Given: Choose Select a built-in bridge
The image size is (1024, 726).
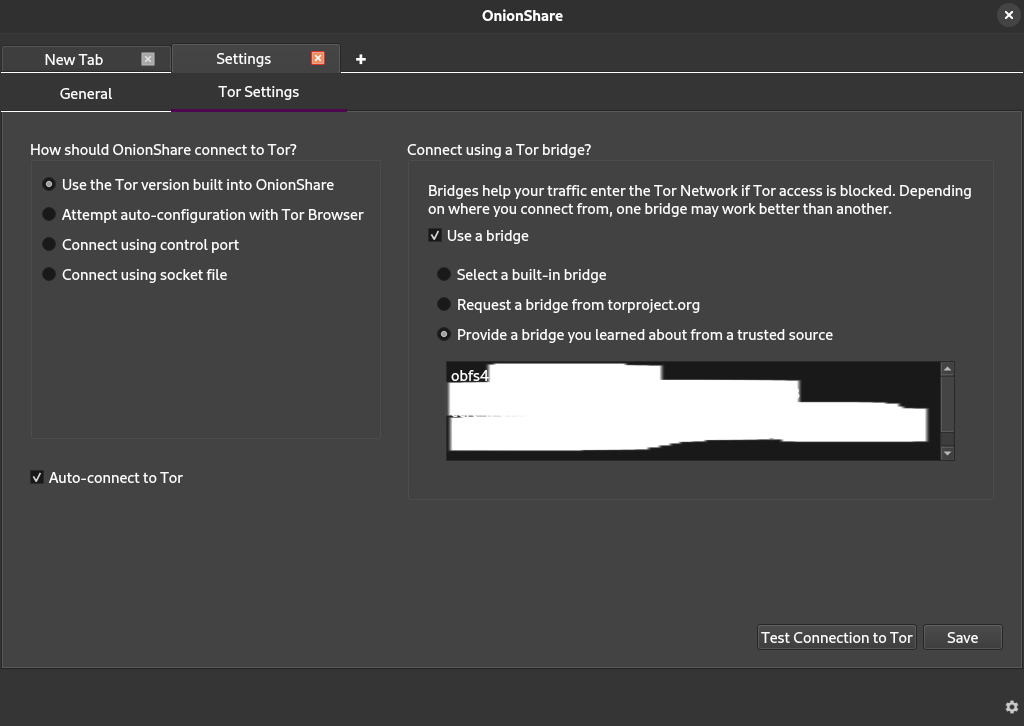Looking at the screenshot, I should 444,275.
